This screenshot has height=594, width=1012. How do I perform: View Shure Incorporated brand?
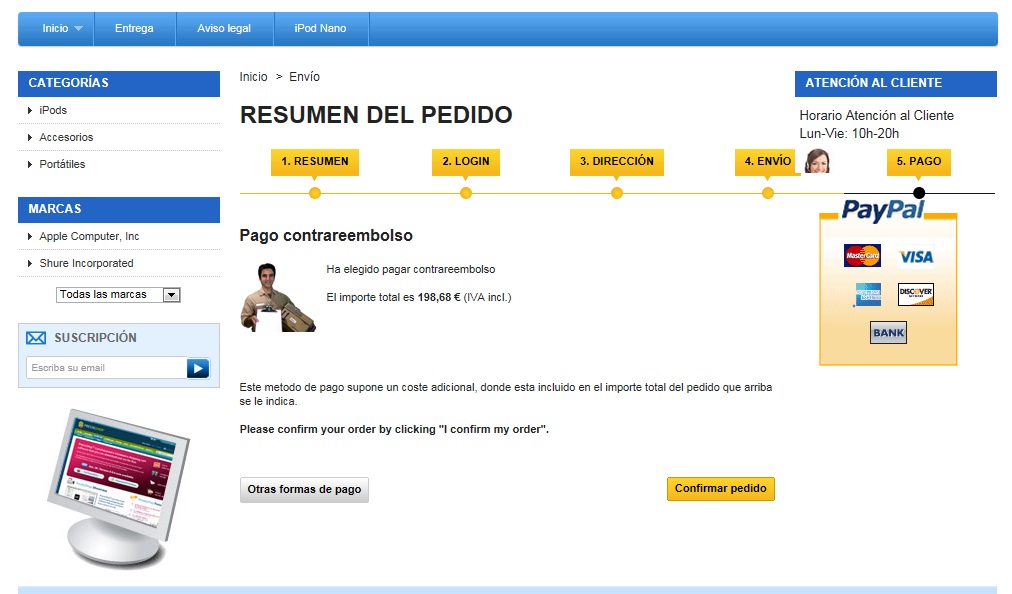[86, 263]
